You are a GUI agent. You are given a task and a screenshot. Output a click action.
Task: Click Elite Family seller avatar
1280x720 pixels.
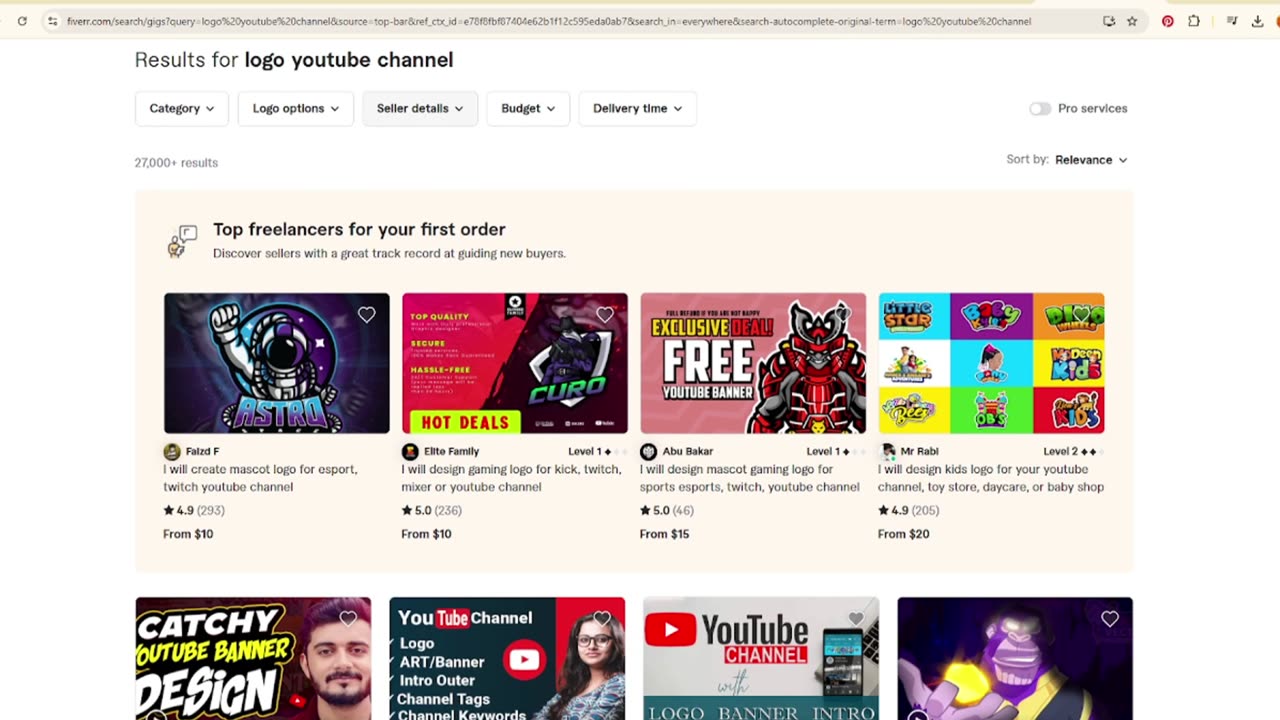coord(410,452)
